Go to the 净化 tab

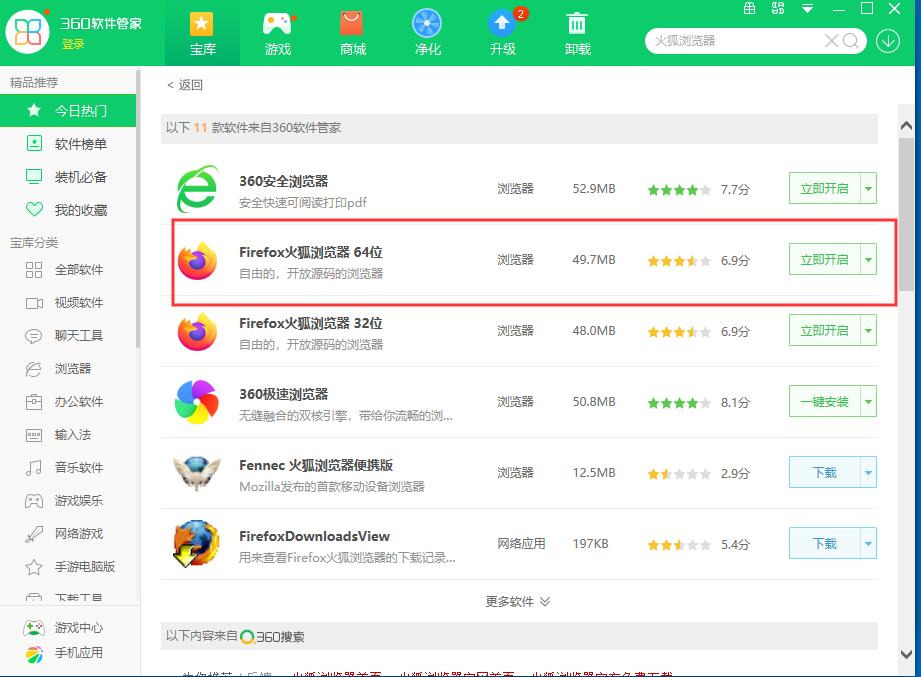click(427, 33)
